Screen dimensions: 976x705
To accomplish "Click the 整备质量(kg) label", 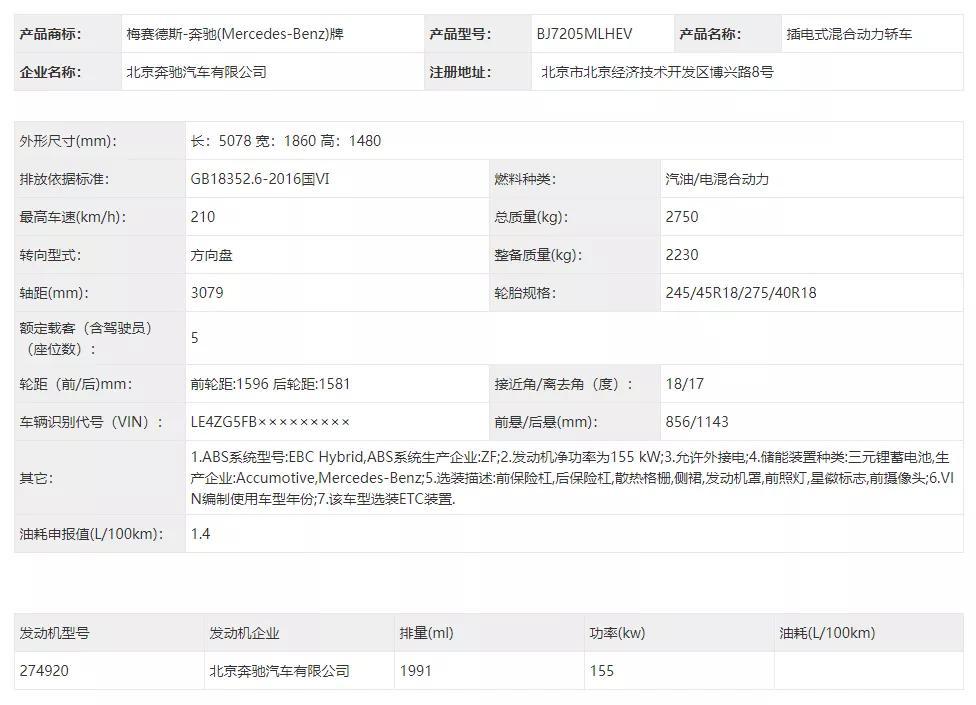I will [538, 255].
